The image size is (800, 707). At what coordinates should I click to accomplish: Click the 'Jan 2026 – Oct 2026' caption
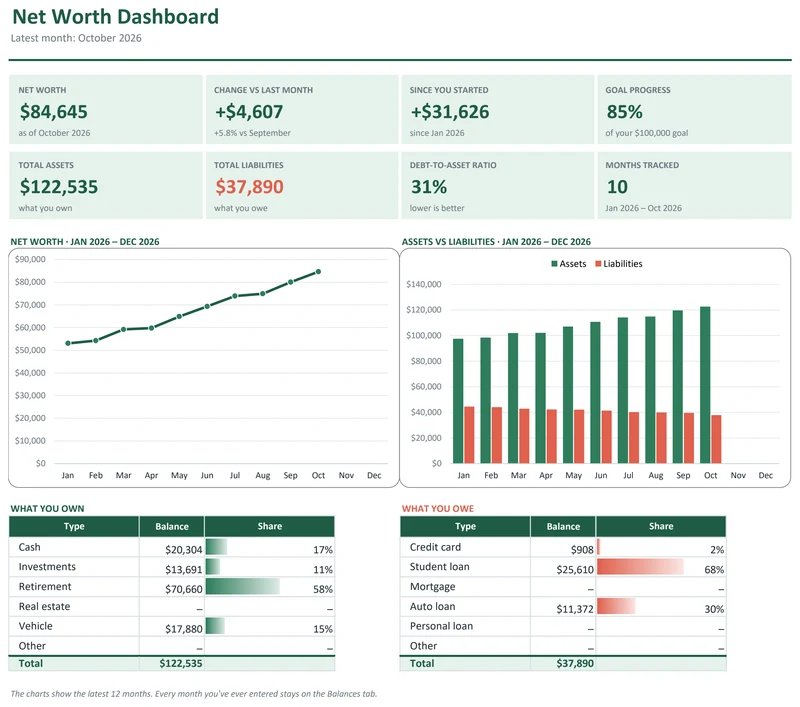[643, 208]
